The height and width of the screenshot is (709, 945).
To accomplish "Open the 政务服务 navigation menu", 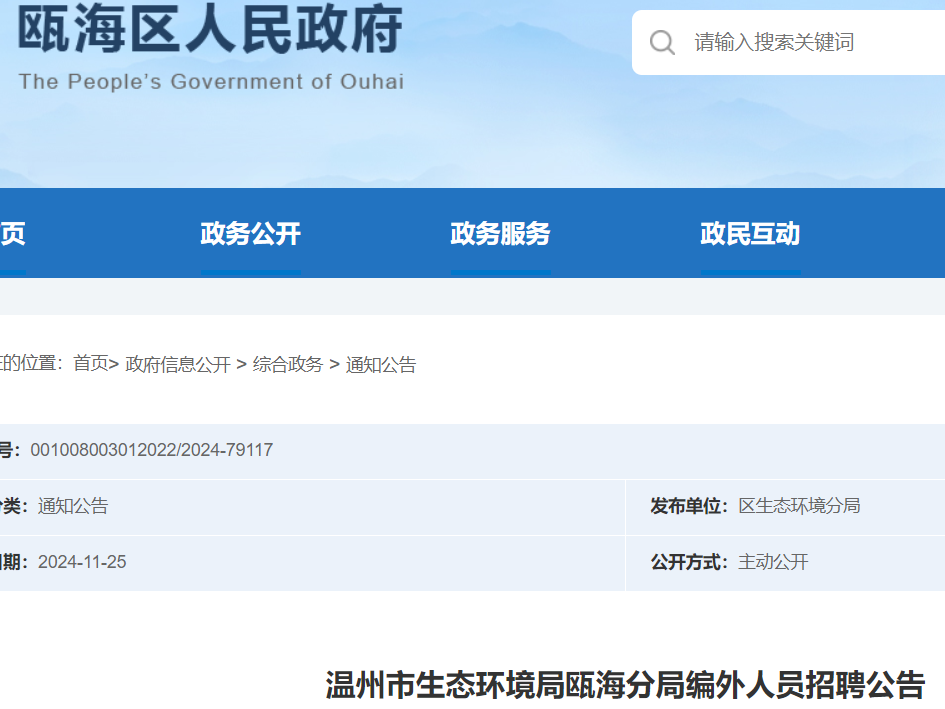I will click(x=500, y=234).
